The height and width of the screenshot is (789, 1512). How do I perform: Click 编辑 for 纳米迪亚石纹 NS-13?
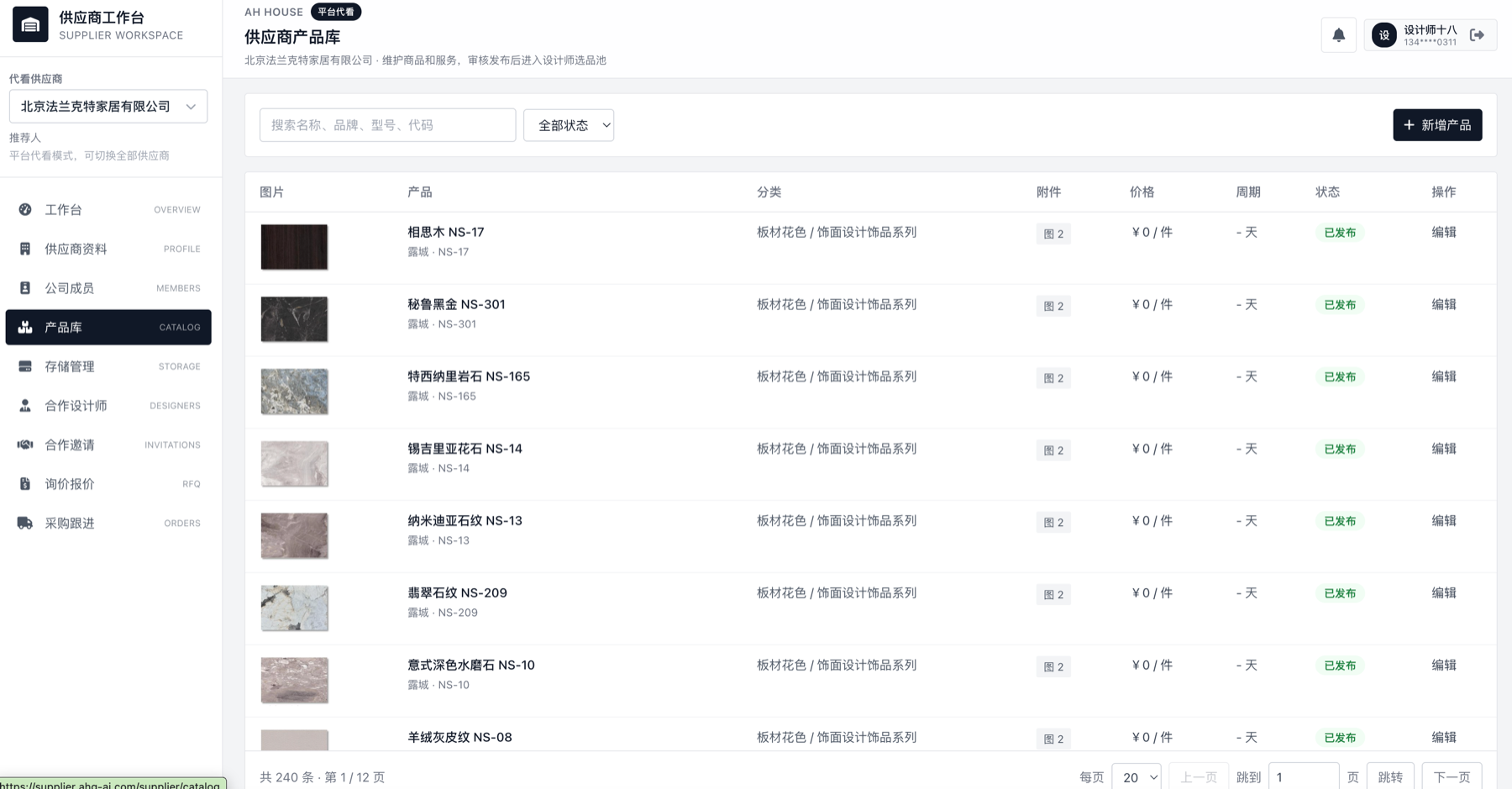[x=1444, y=521]
